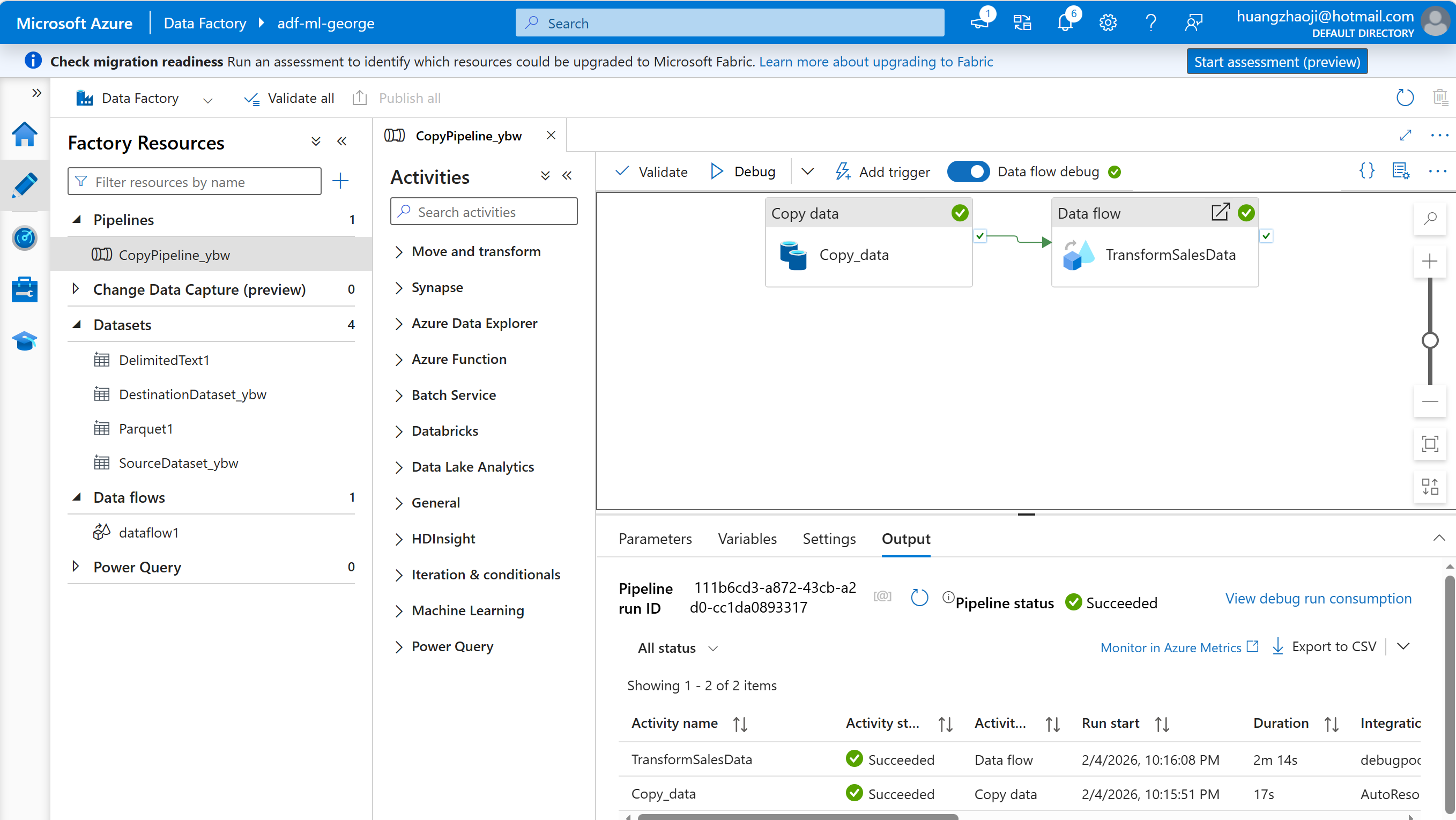1456x820 pixels.
Task: Open the Monitor hub in left sidebar
Action: pyautogui.click(x=24, y=238)
